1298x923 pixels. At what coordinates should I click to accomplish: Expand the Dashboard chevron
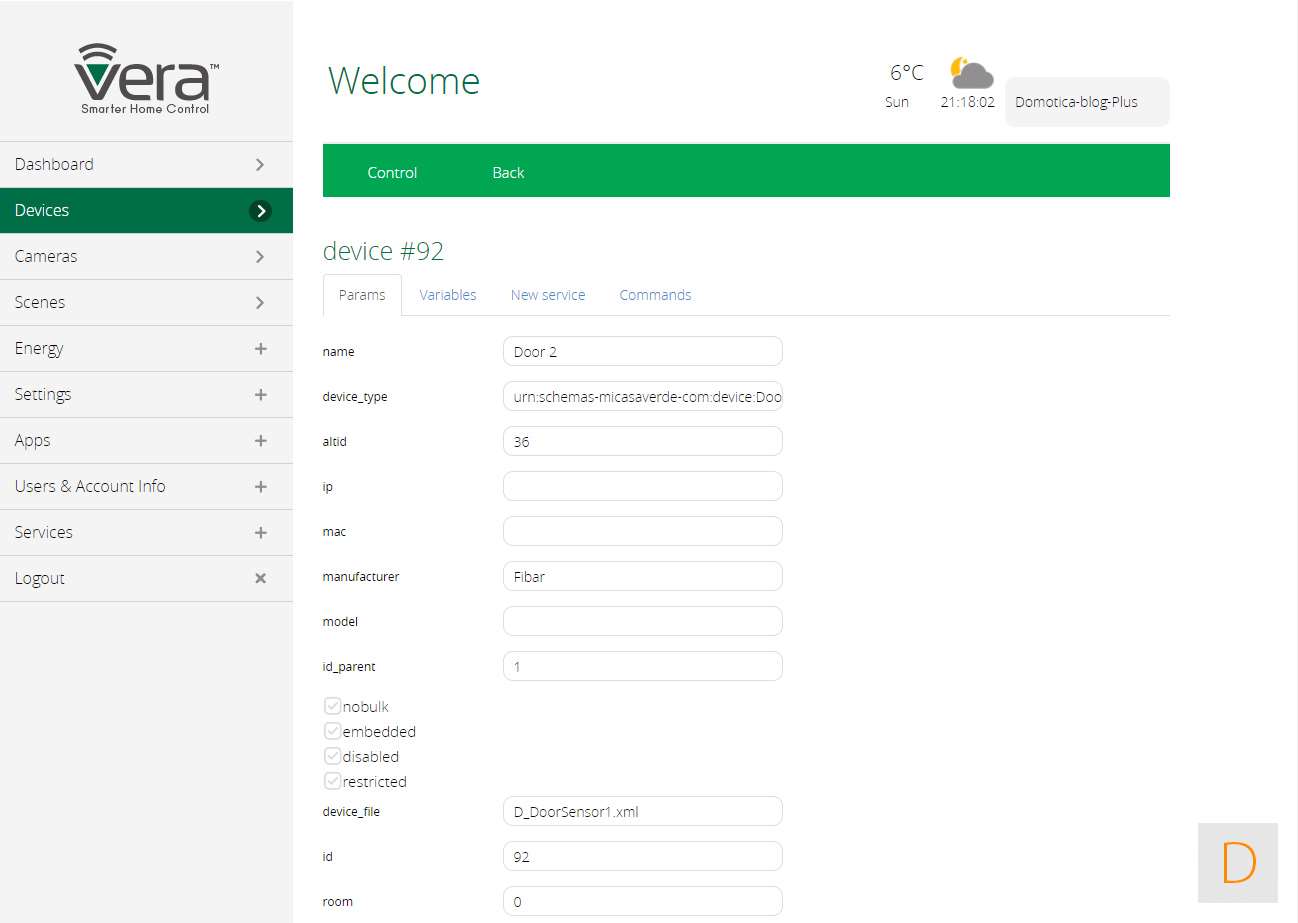(260, 164)
